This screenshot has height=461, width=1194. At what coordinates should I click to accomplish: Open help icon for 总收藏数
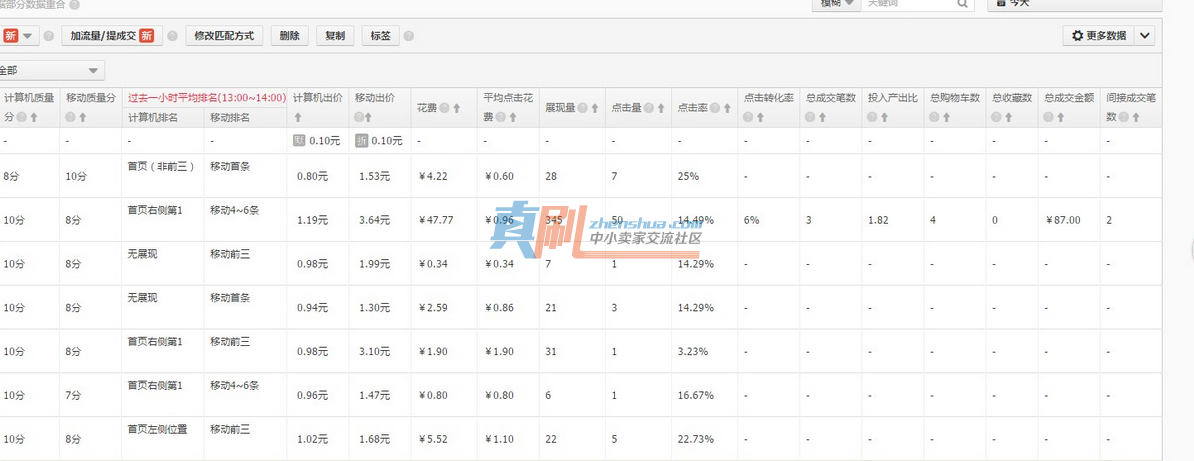tap(997, 117)
